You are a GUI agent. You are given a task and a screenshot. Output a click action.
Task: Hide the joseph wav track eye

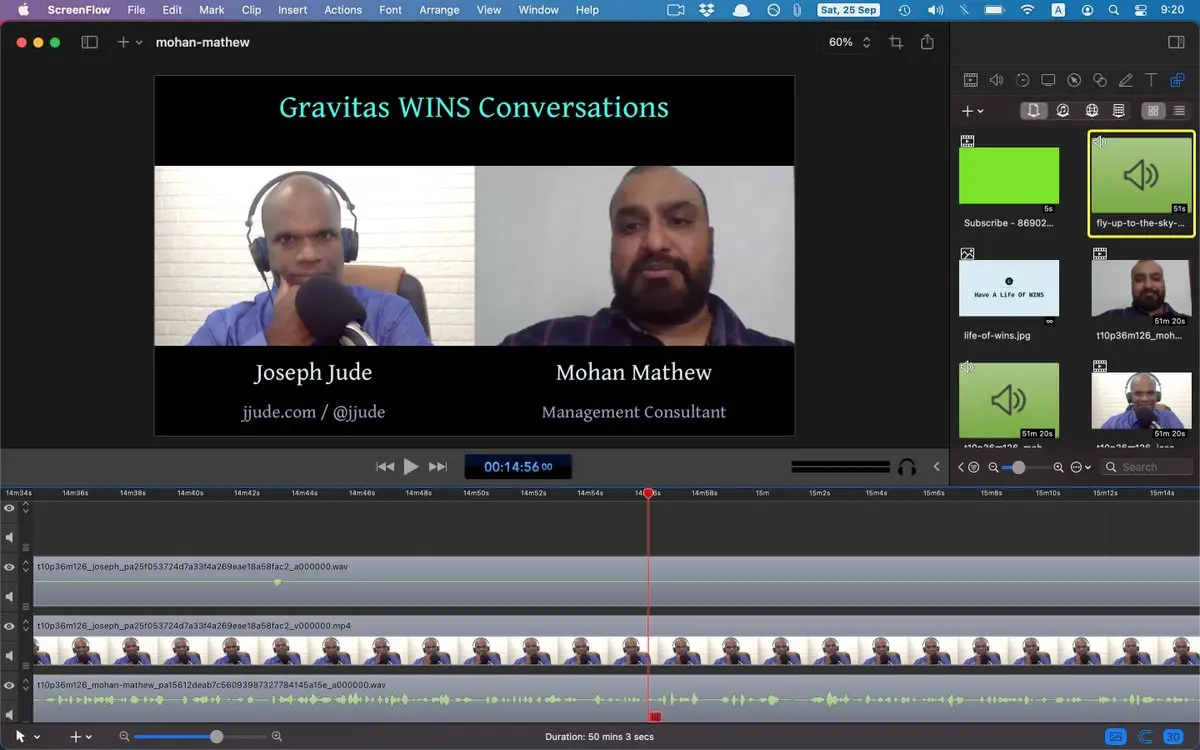point(10,567)
